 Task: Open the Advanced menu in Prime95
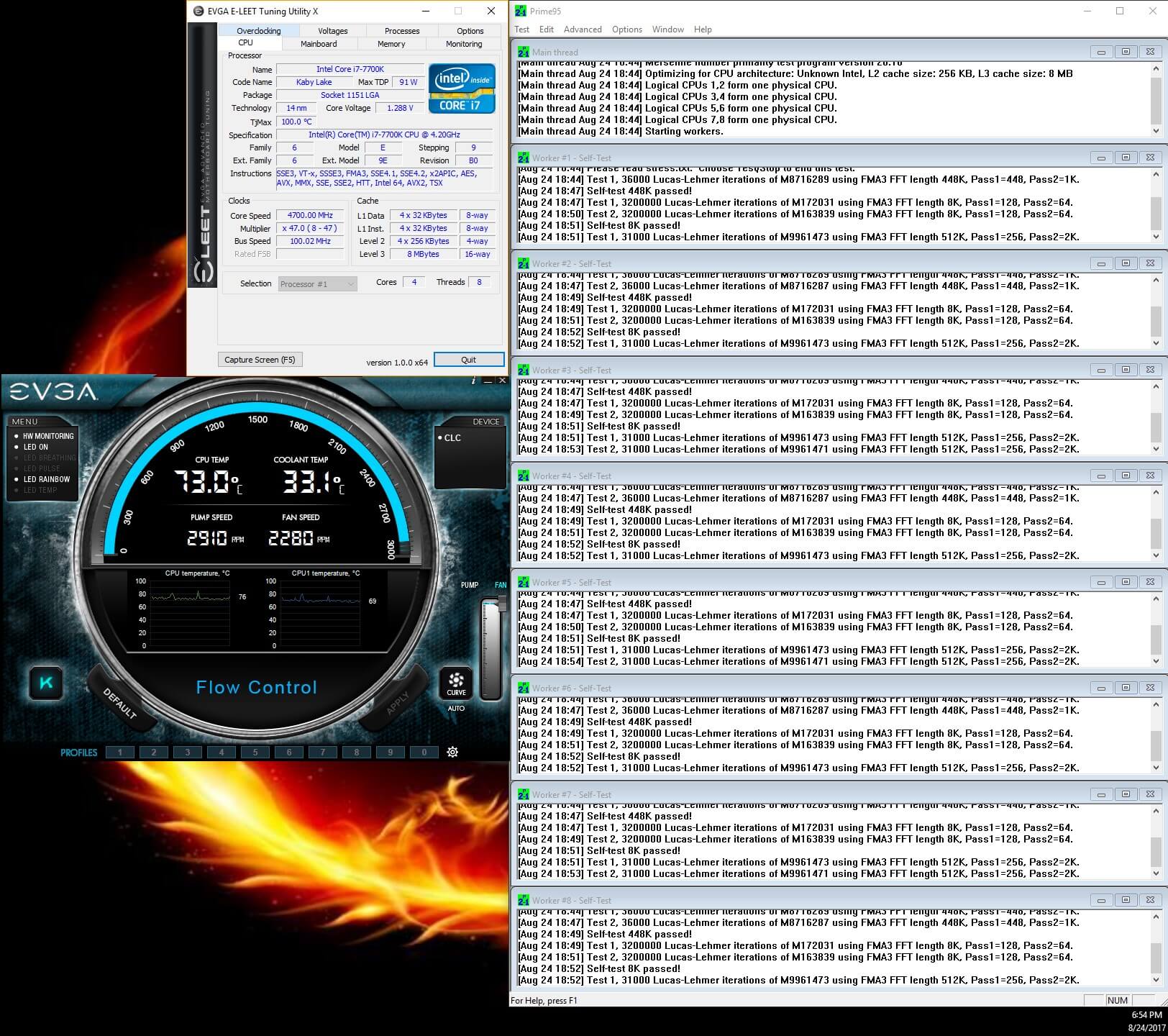coord(583,29)
